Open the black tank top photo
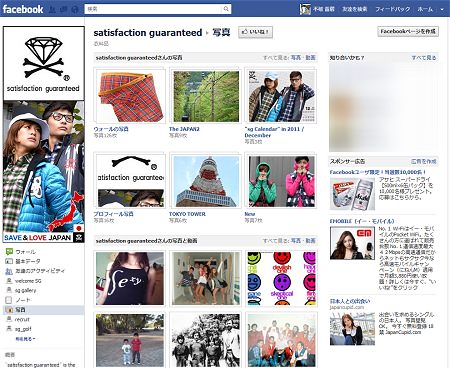The width and height of the screenshot is (450, 369). pyautogui.click(x=130, y=278)
